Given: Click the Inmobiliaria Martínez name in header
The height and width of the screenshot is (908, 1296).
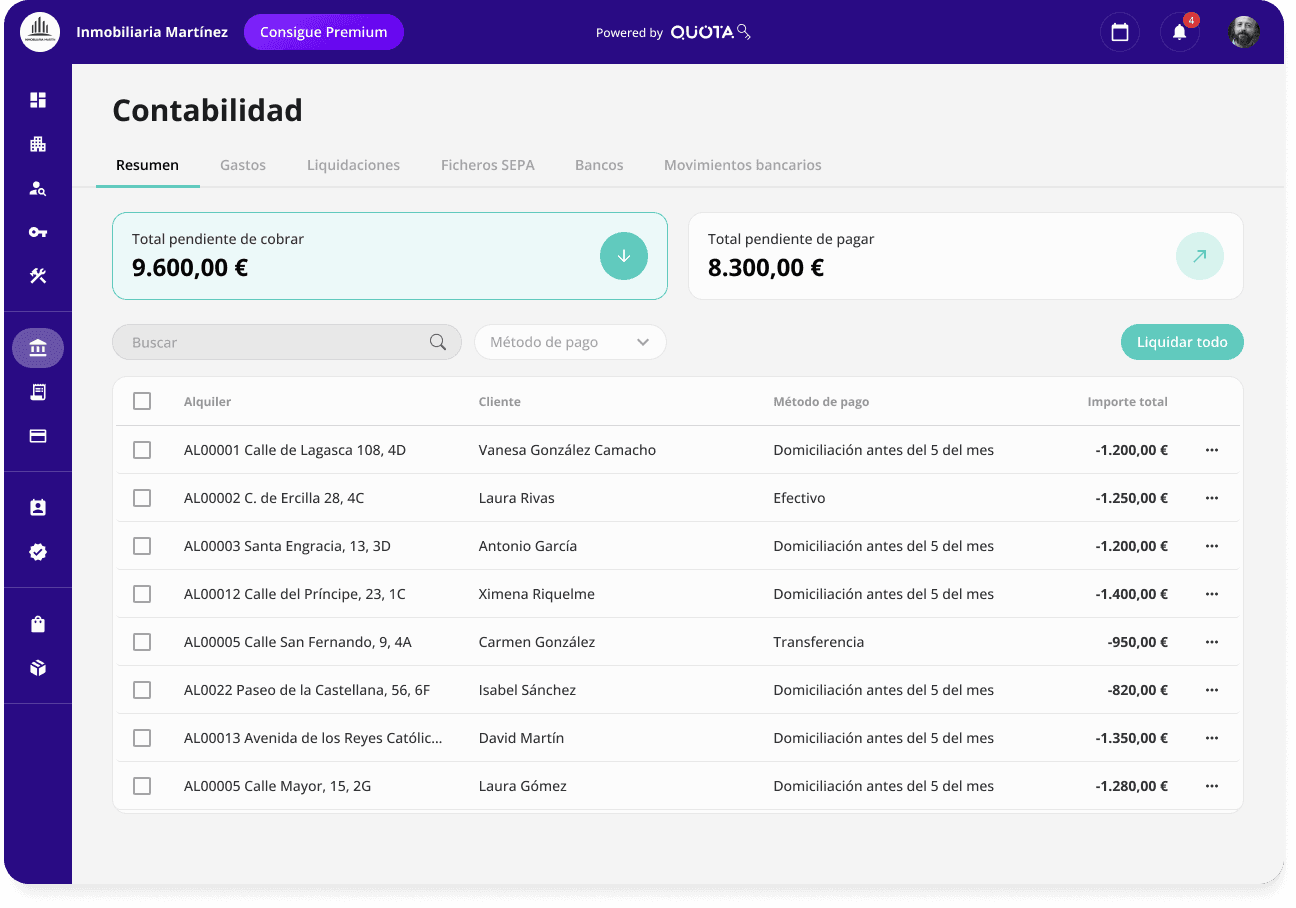Looking at the screenshot, I should (152, 32).
